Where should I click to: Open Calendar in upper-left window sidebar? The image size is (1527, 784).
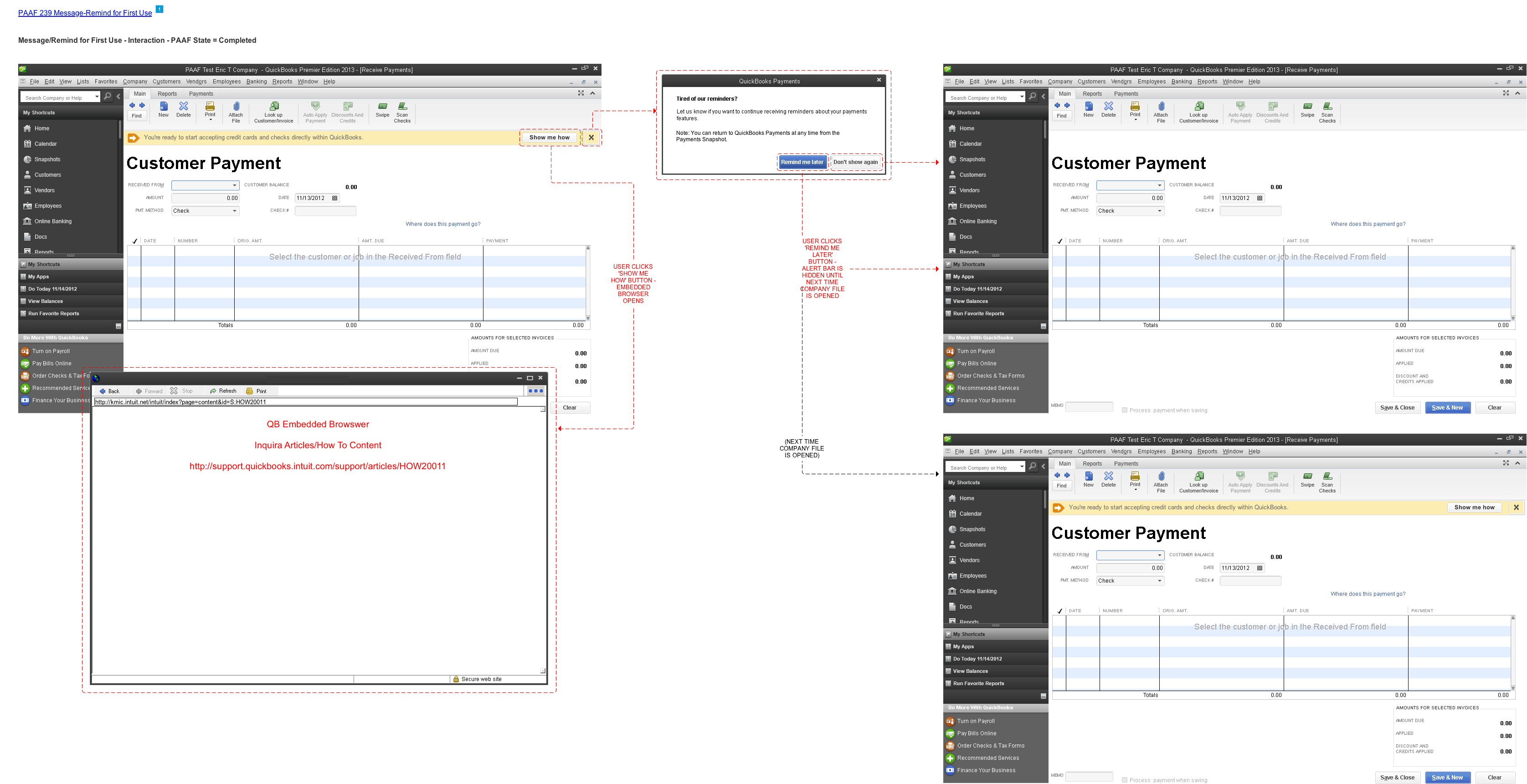(46, 143)
